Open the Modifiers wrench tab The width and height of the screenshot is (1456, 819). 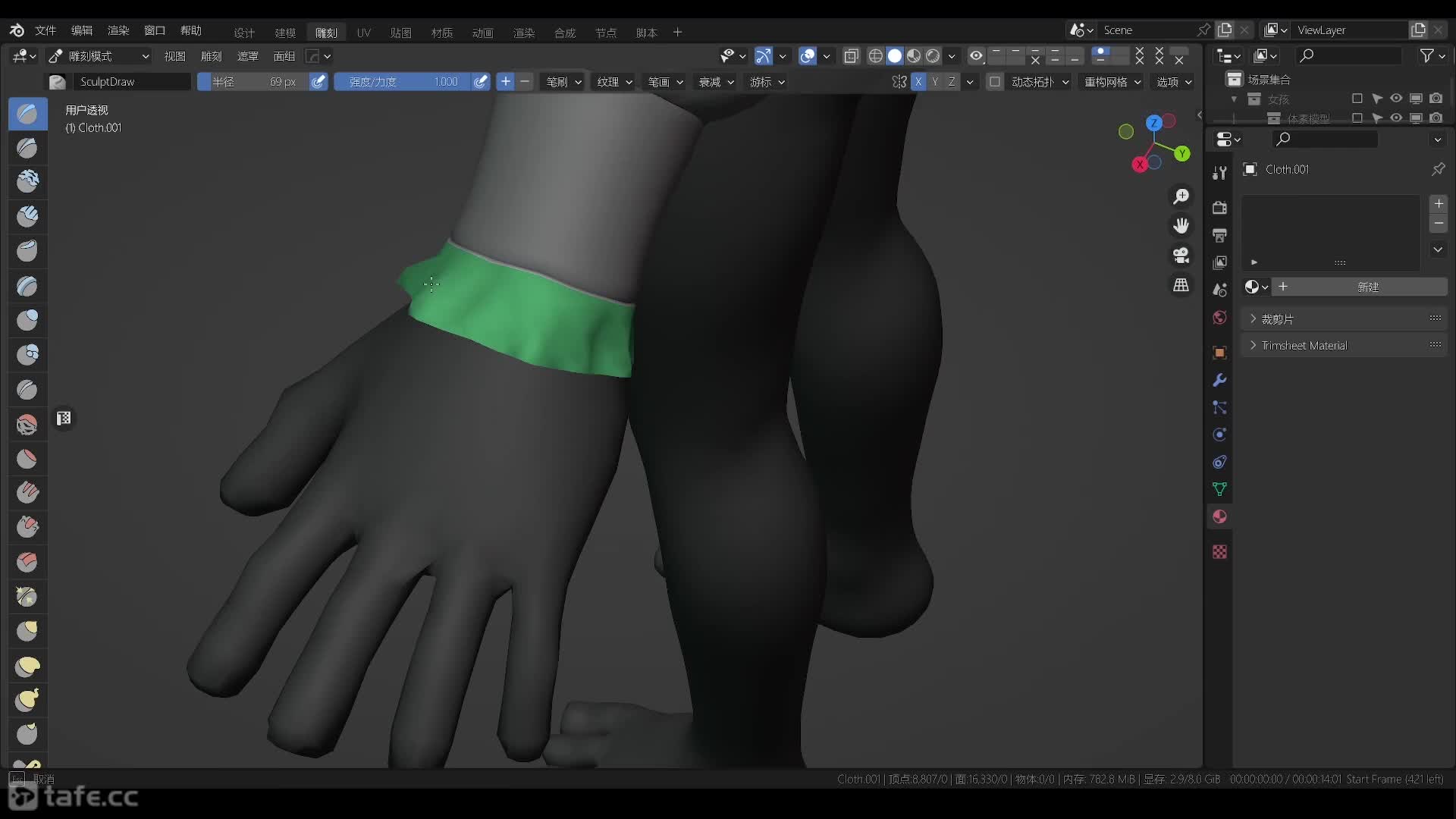1219,380
